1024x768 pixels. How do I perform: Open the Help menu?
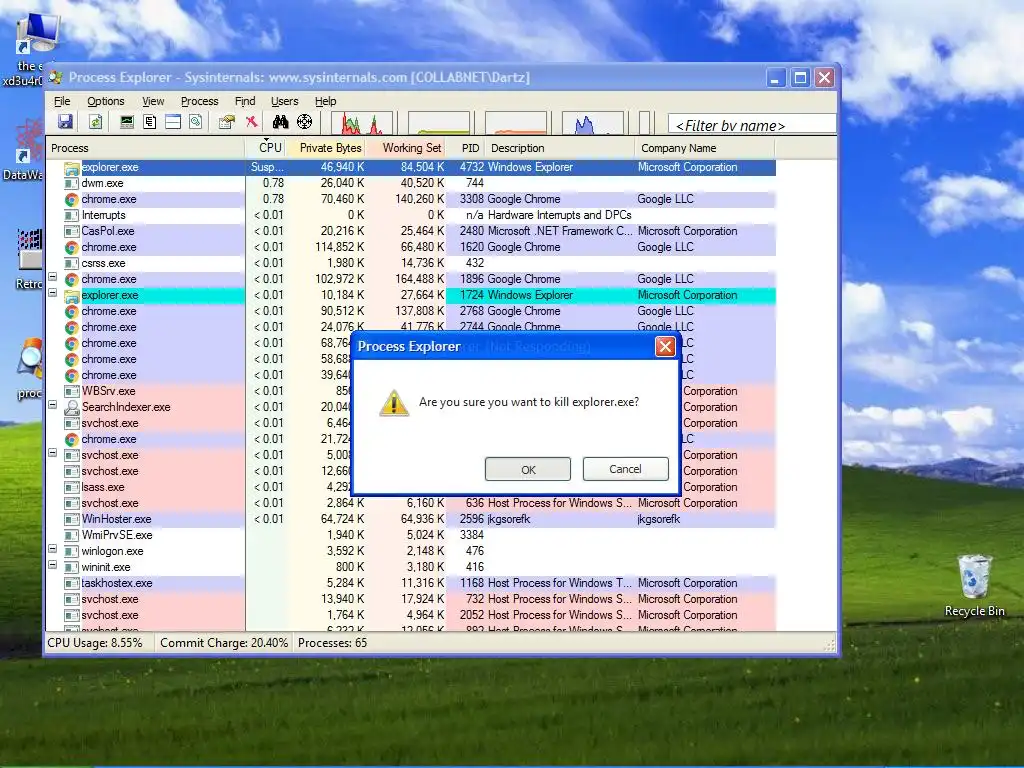tap(325, 101)
